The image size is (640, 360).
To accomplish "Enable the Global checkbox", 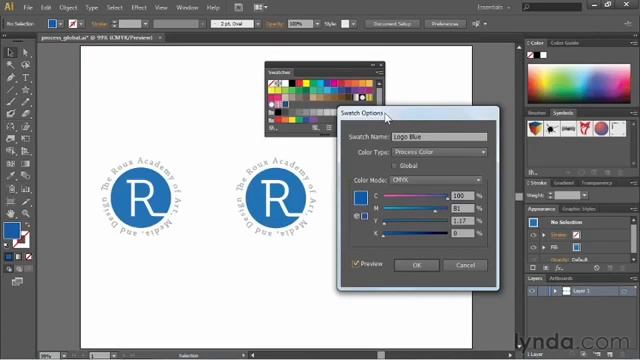I will click(x=394, y=166).
